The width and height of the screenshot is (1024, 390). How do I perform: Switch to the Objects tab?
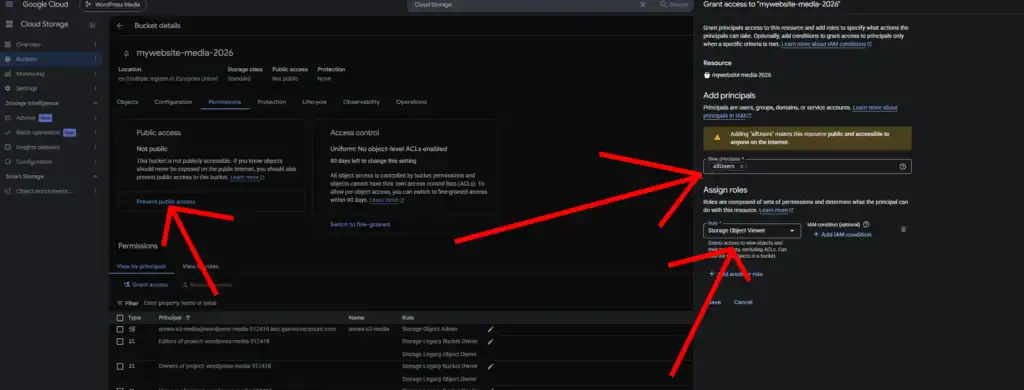pos(127,102)
